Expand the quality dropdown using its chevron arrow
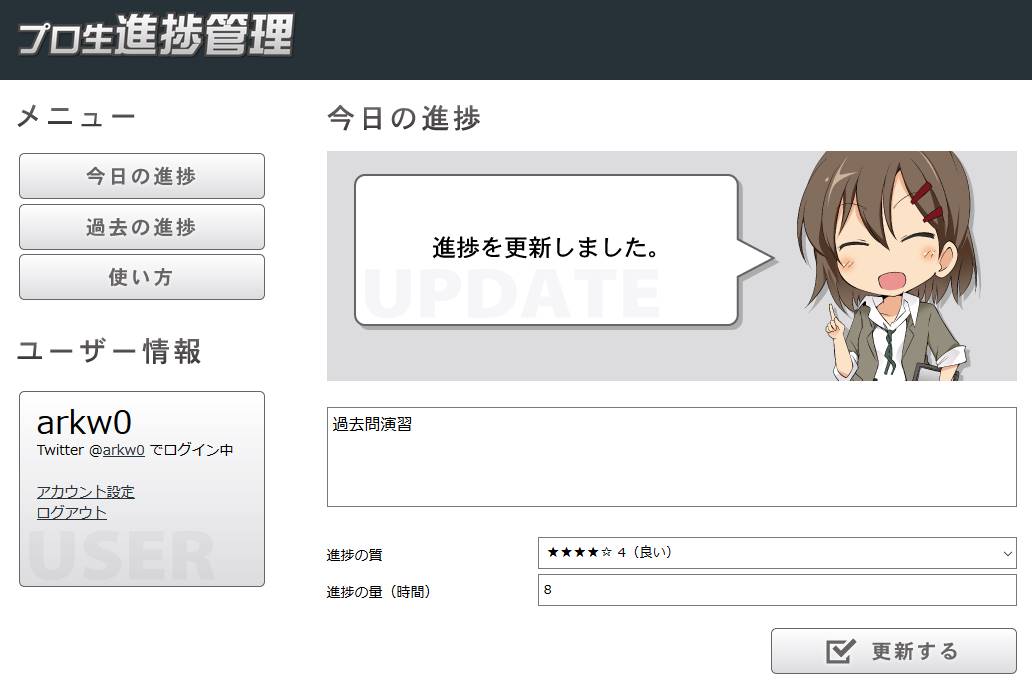Viewport: 1032px width, 693px height. pyautogui.click(x=1006, y=553)
